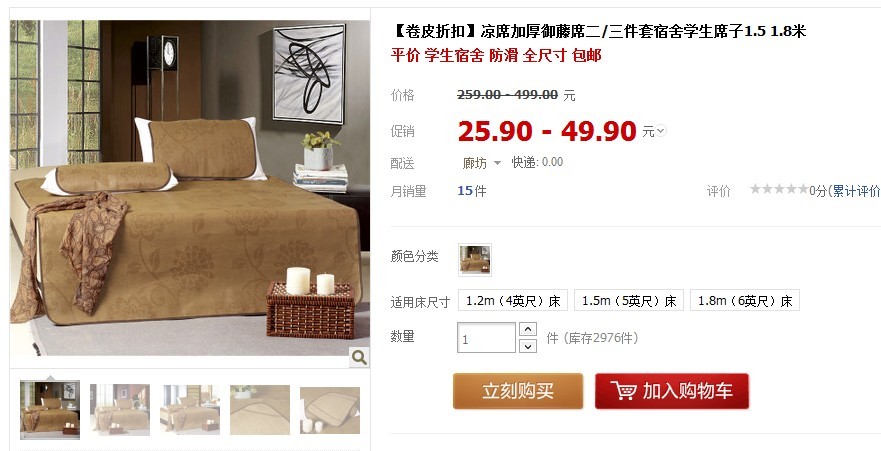Click the shopping cart icon in add-to-cart button
Image resolution: width=881 pixels, height=451 pixels.
[623, 390]
